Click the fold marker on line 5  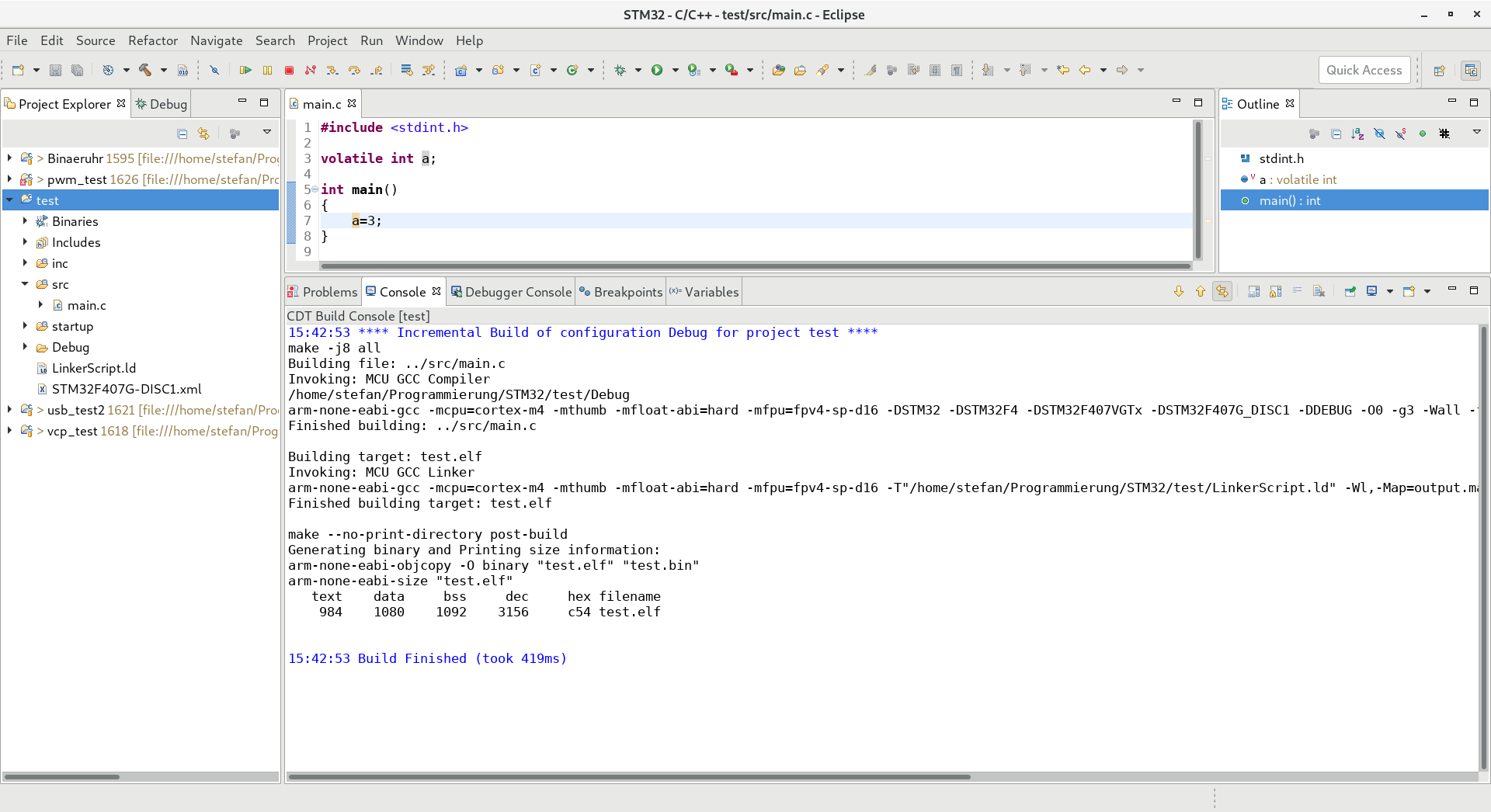tap(315, 189)
